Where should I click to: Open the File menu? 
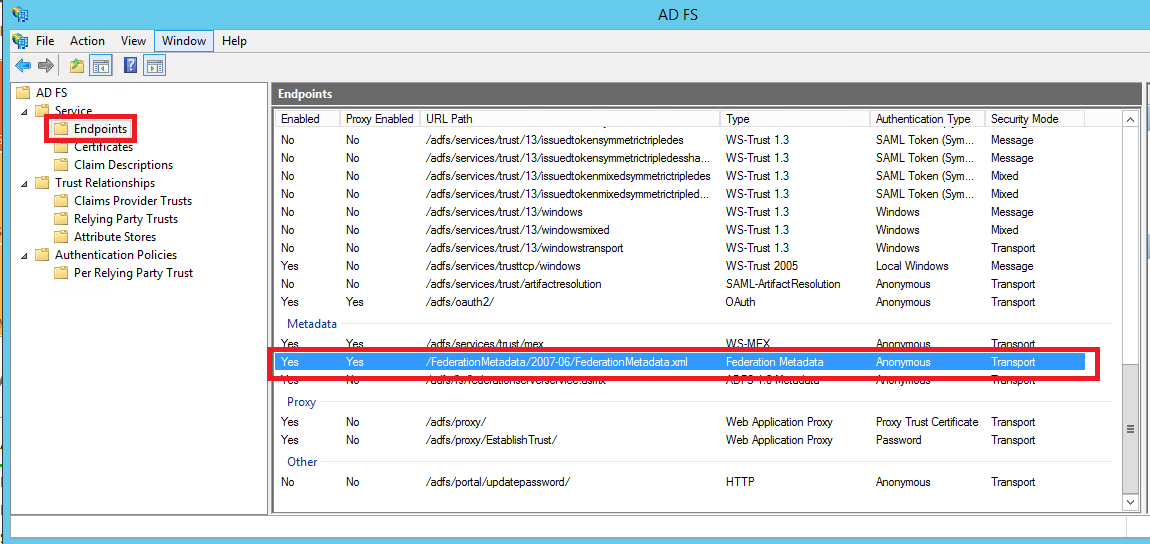[45, 41]
